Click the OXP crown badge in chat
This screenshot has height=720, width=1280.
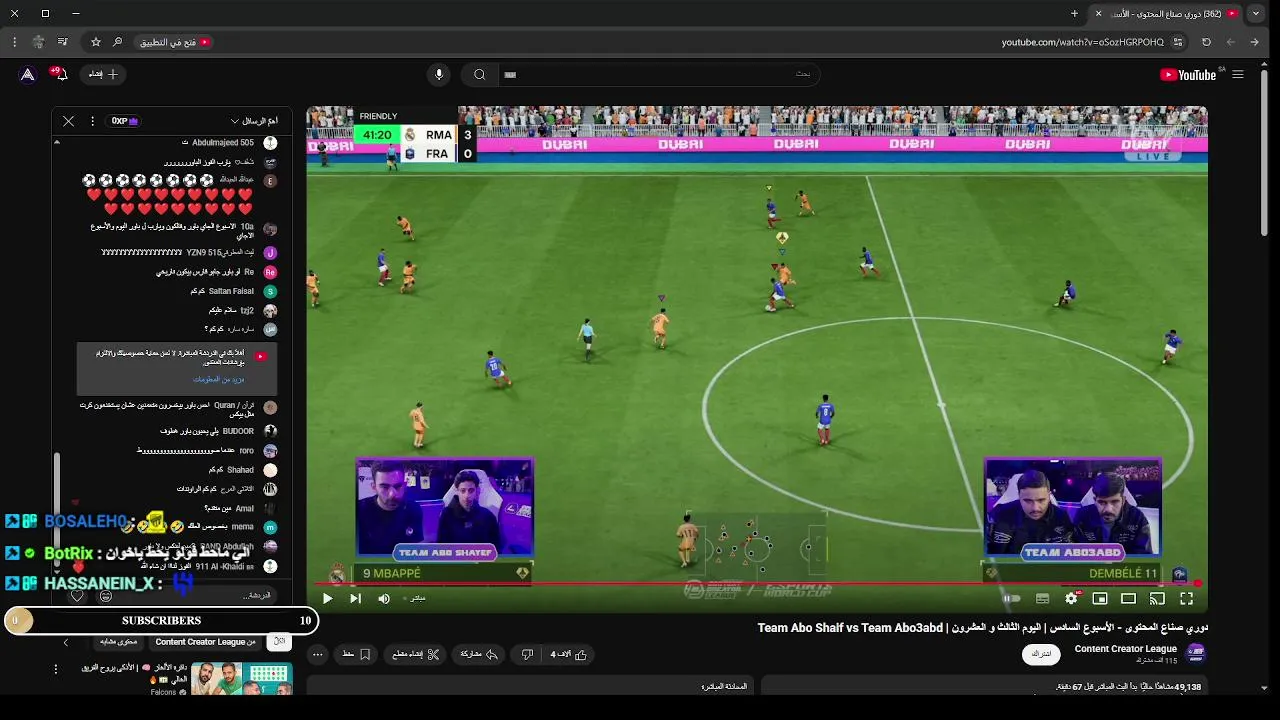pos(124,121)
